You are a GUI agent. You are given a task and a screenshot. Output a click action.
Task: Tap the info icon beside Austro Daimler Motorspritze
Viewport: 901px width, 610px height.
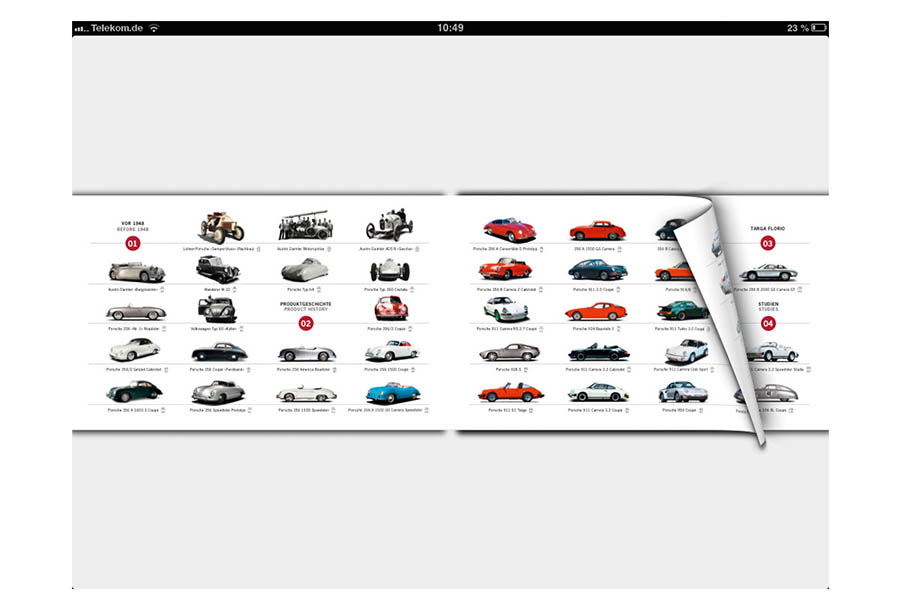[x=329, y=249]
